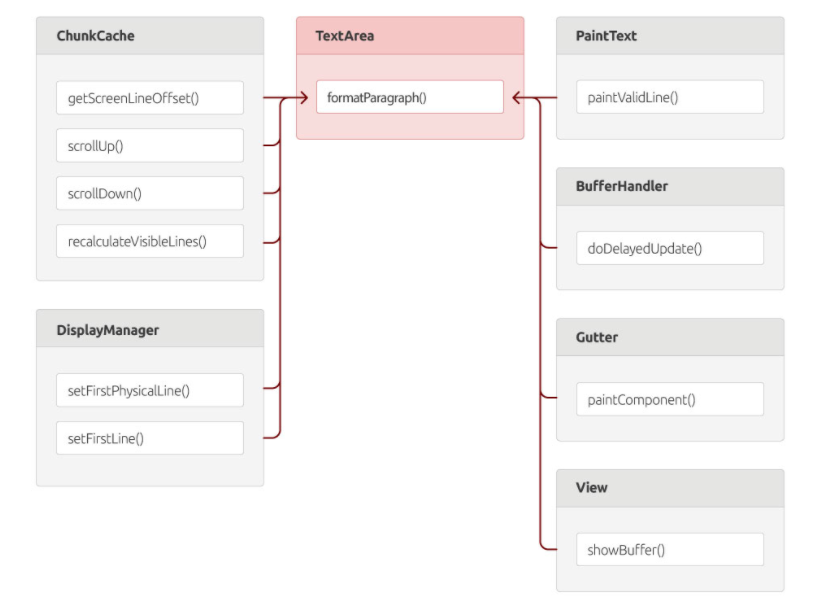
Task: Click the View class header
Action: pos(670,488)
